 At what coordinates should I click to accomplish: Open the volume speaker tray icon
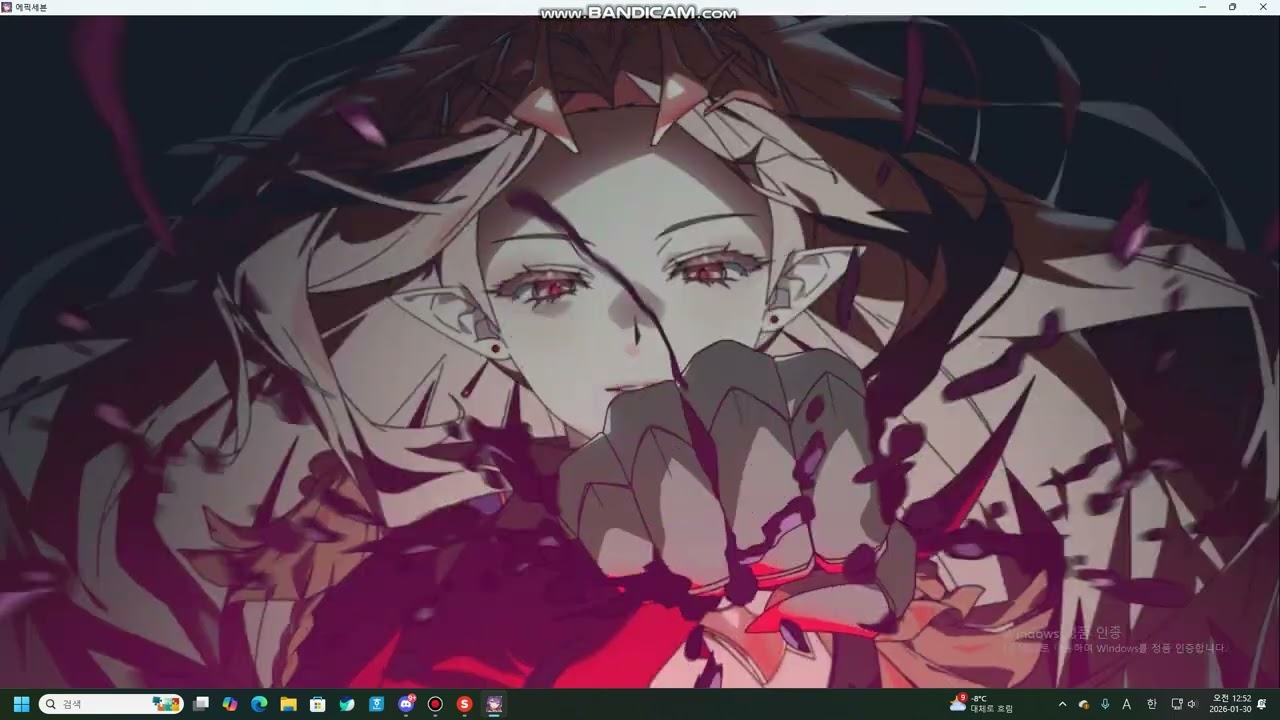tap(1191, 704)
